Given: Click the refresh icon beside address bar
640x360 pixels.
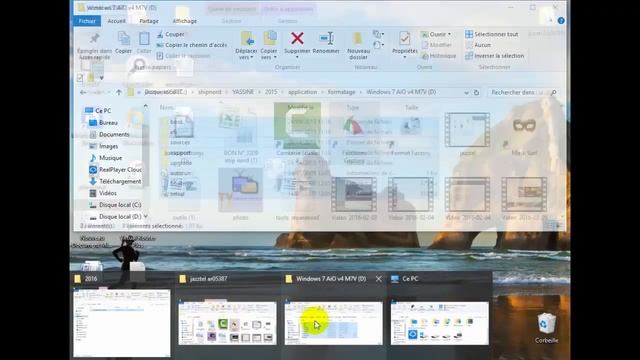Looking at the screenshot, I should [x=476, y=93].
